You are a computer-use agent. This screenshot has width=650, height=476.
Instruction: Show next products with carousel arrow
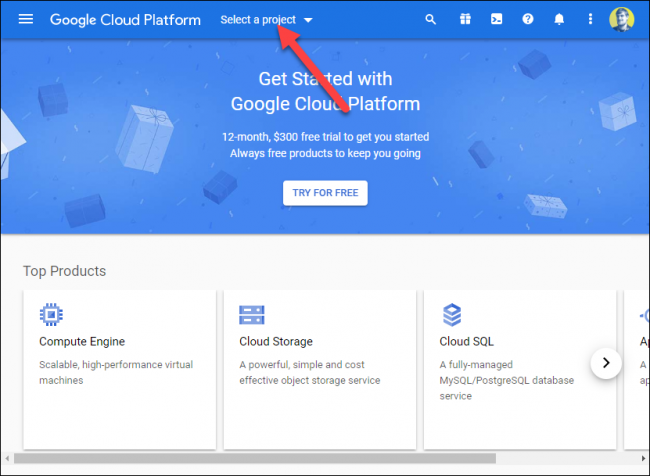coord(606,363)
